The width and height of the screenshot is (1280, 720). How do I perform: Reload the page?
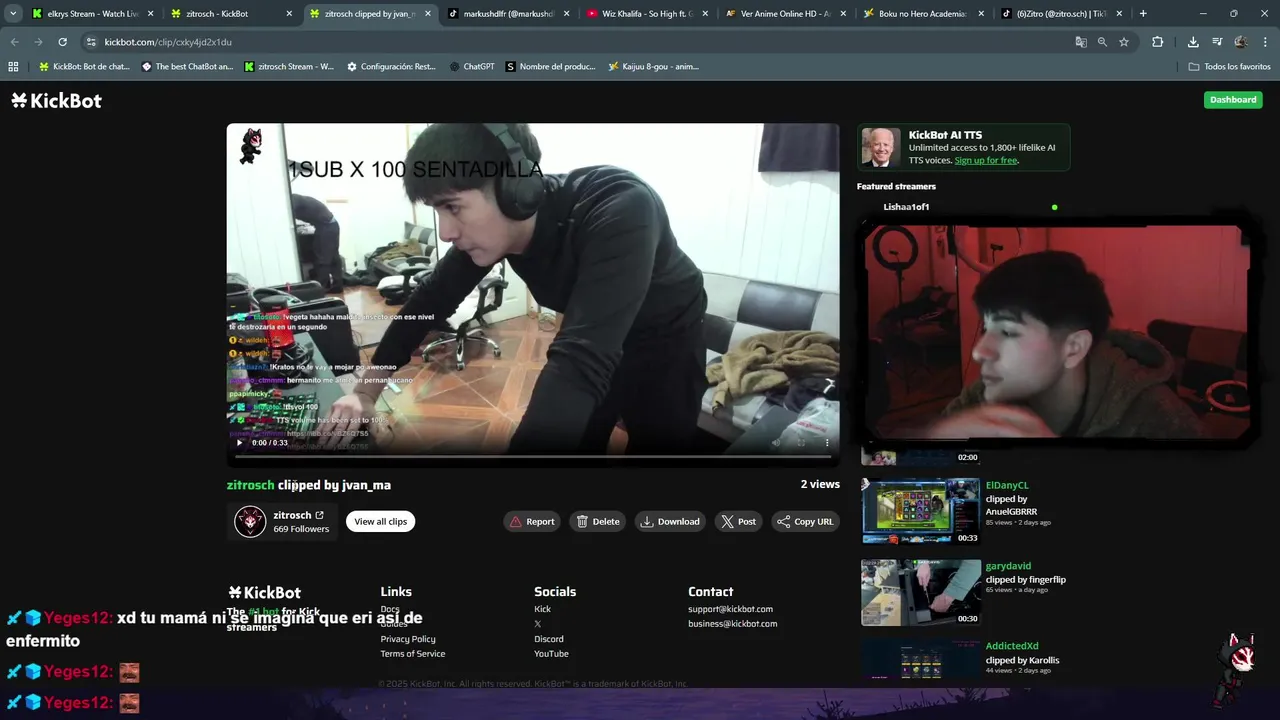[62, 42]
